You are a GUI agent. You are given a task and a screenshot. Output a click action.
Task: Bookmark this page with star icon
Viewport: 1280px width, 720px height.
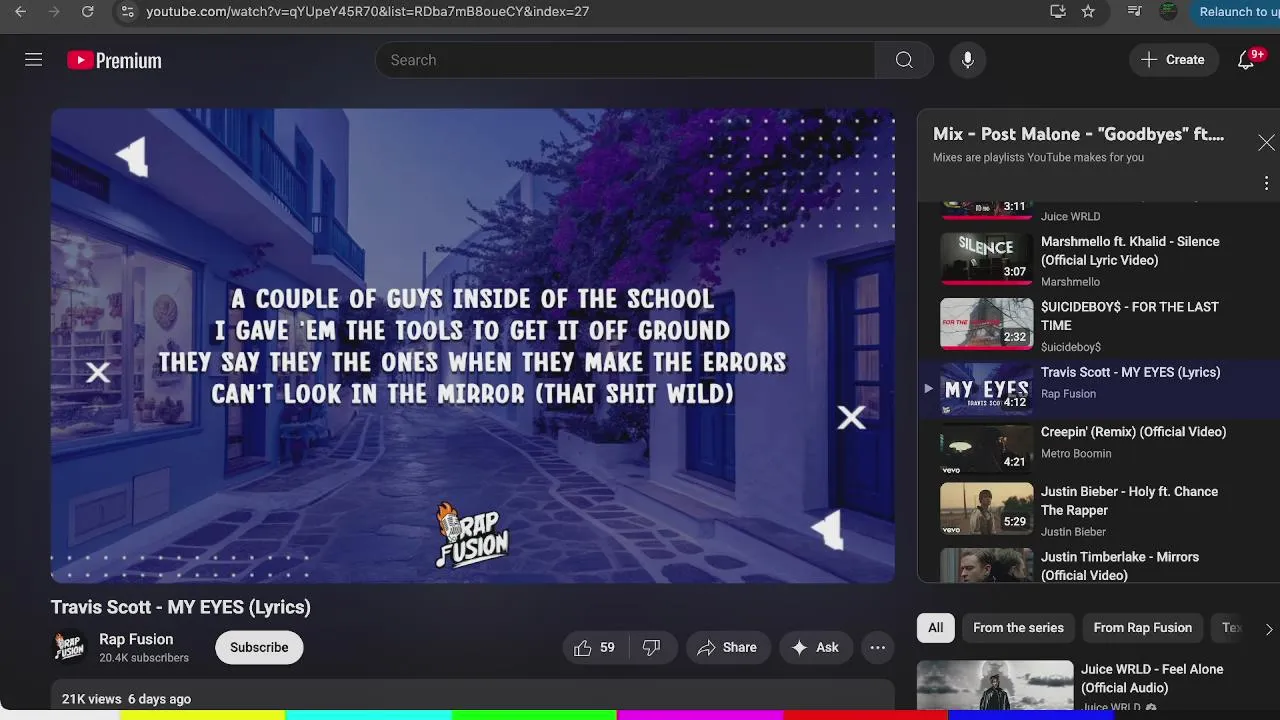pyautogui.click(x=1088, y=12)
